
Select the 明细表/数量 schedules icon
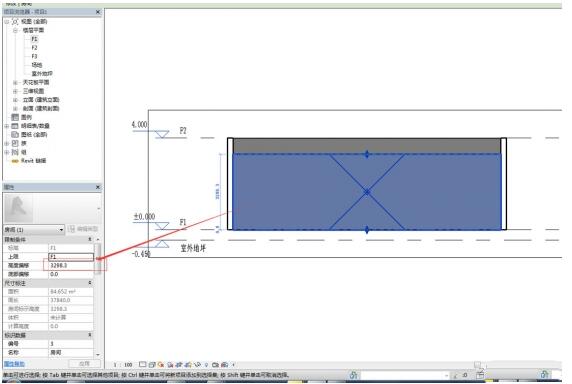[x=15, y=126]
